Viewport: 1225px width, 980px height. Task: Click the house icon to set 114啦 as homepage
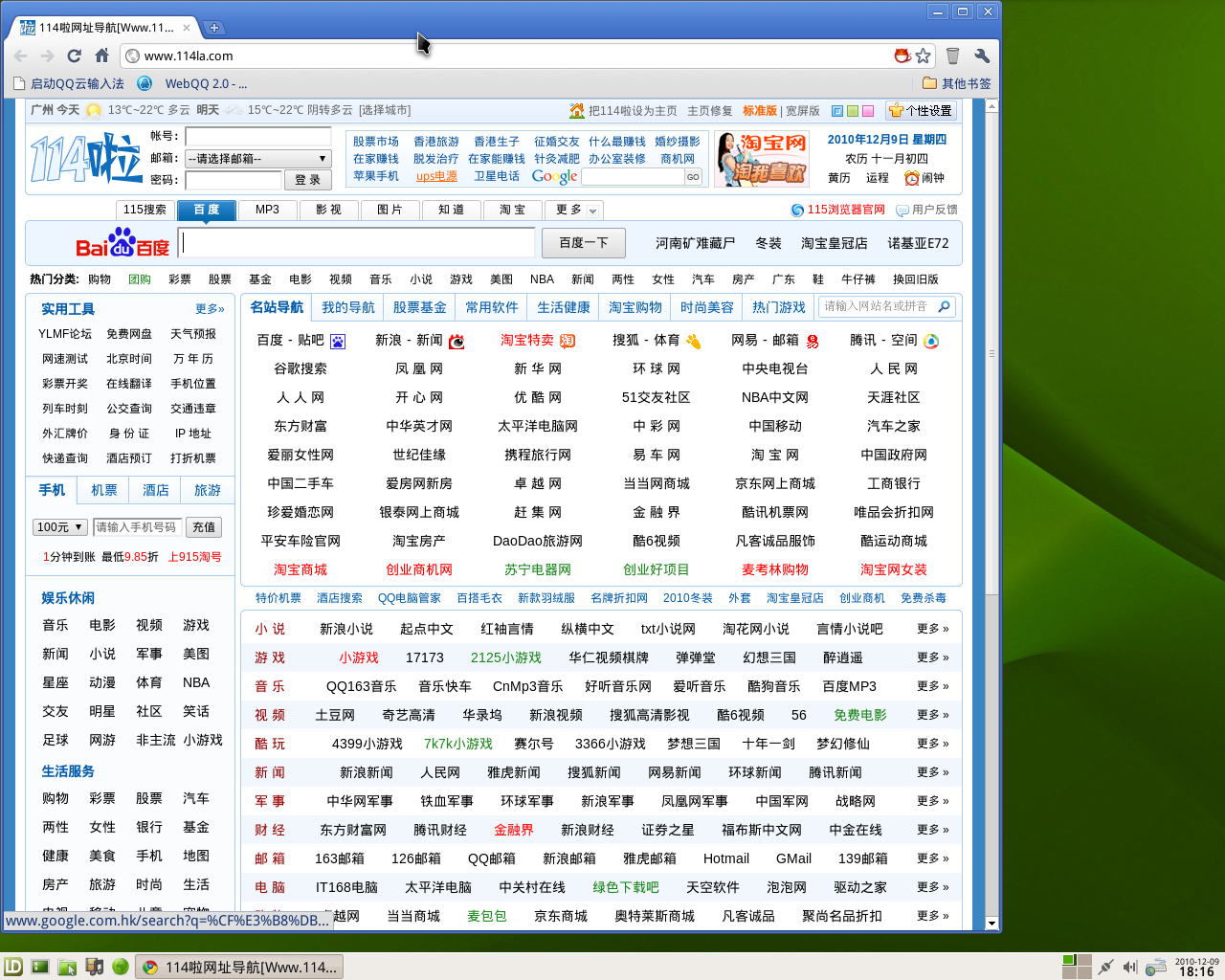[x=577, y=111]
